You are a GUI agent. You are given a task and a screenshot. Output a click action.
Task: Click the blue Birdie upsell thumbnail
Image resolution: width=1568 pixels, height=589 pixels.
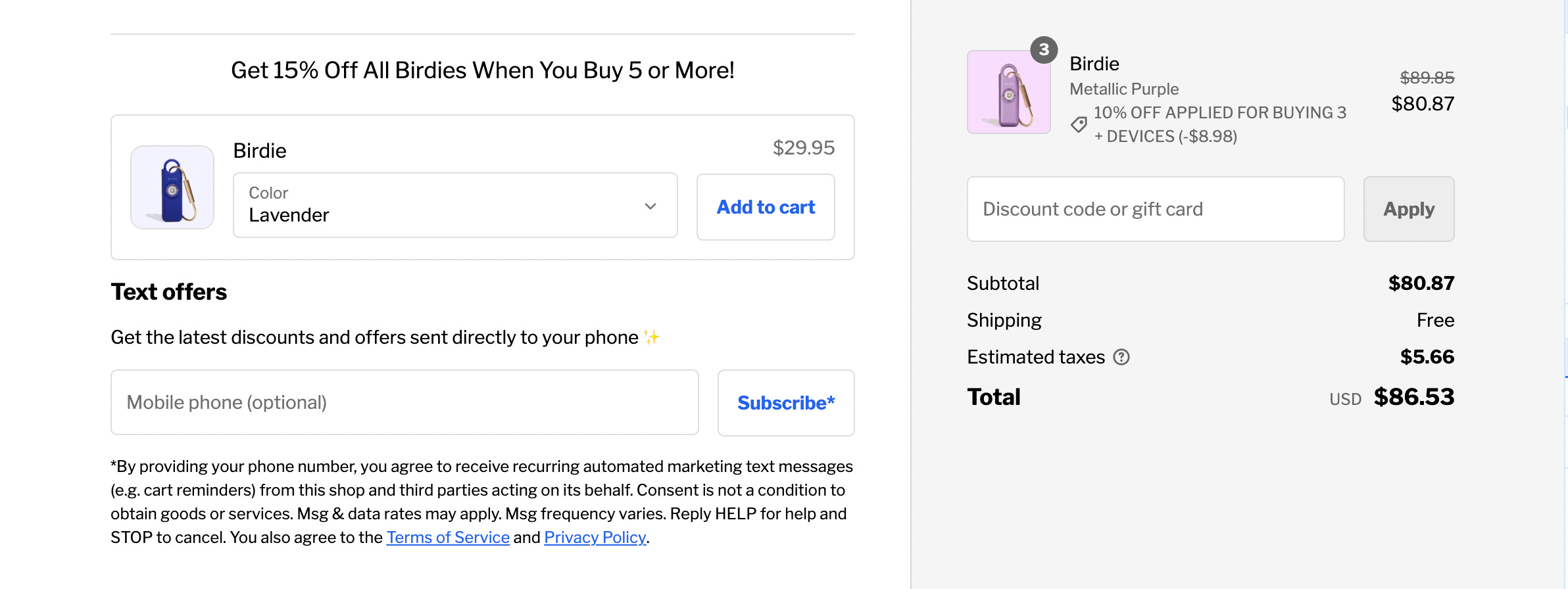tap(172, 187)
